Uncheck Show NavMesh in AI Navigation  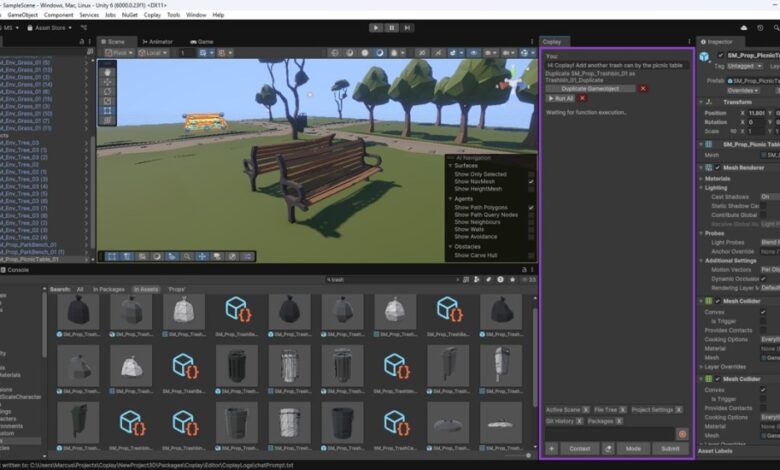click(x=531, y=181)
